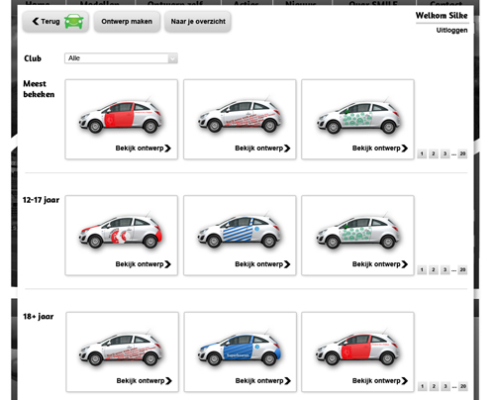Open Bekijk ontwerp for second 18+ jaar design
Viewport: 495px width, 400px height.
coord(263,381)
